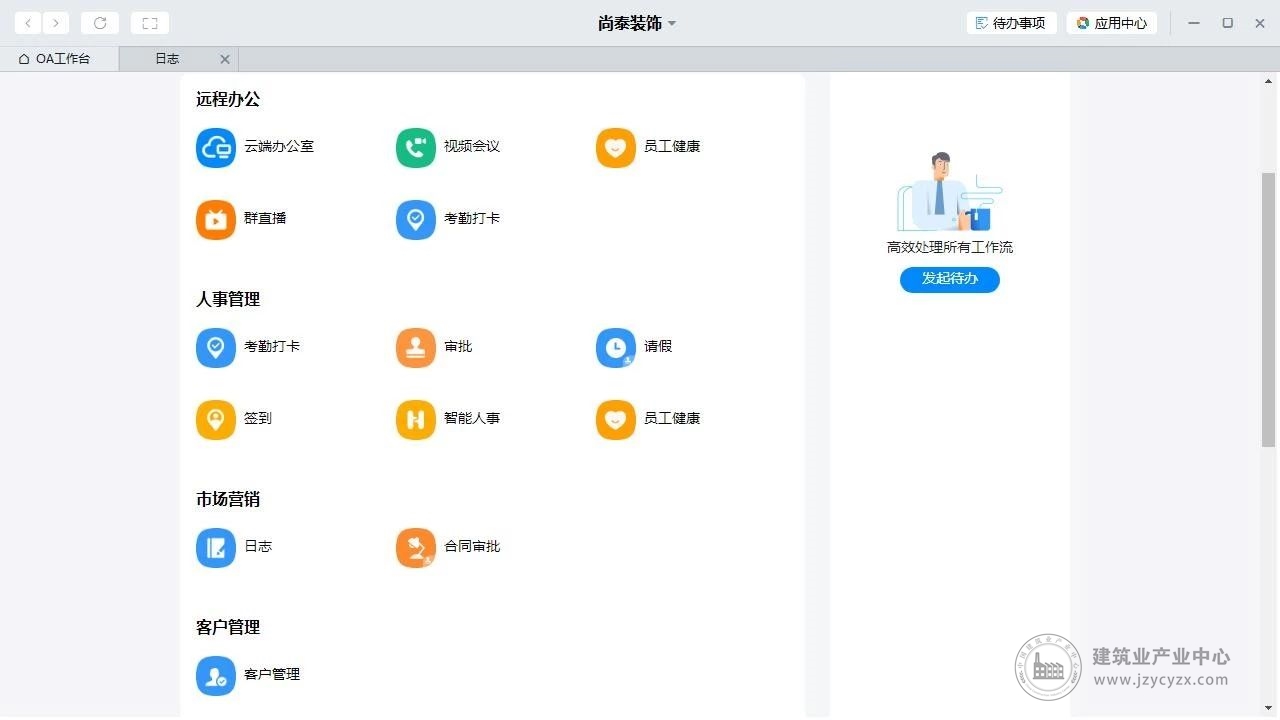
Task: Click the 请假 label text
Action: point(658,346)
